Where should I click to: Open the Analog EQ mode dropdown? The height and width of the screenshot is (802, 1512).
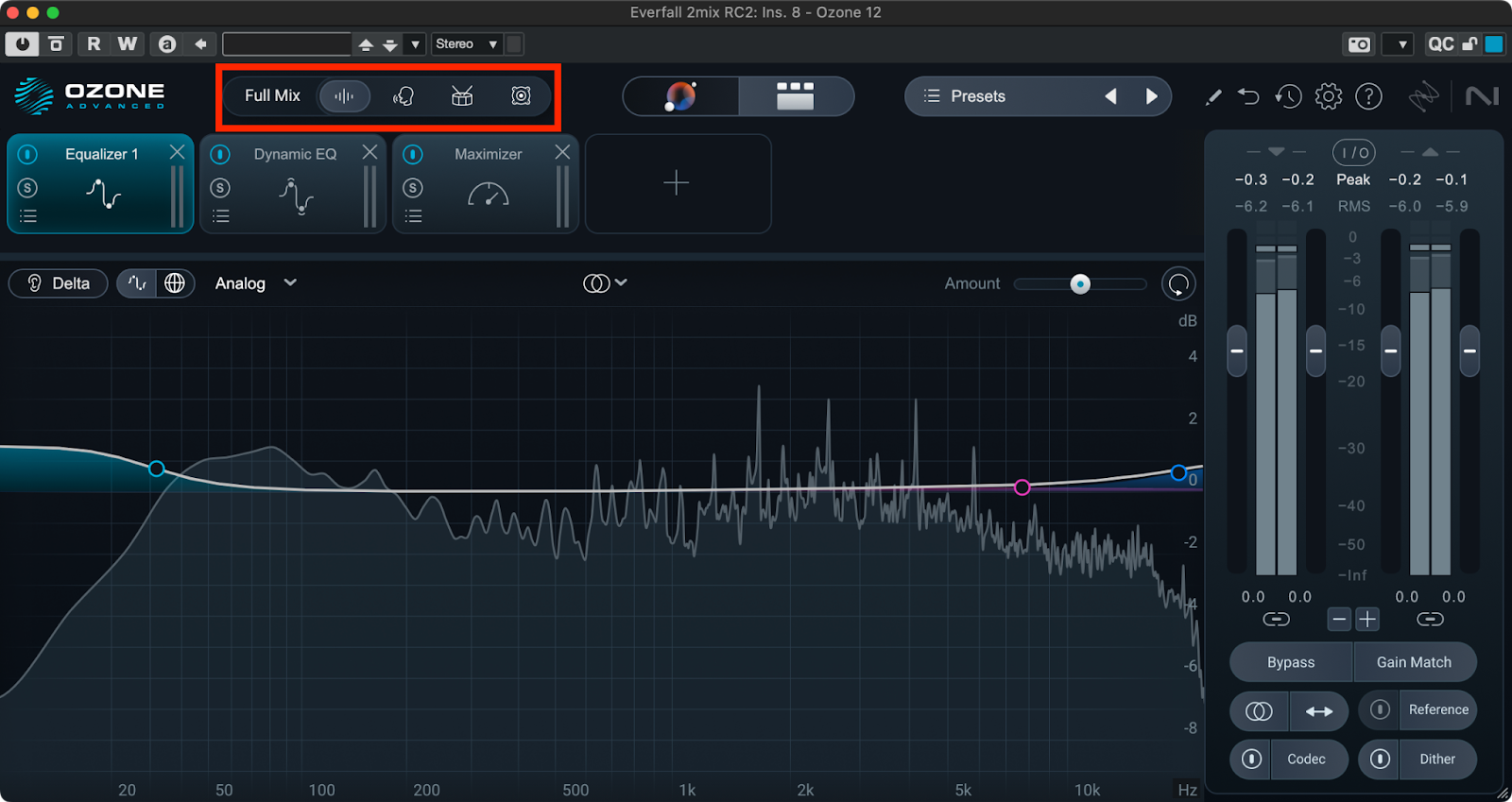[256, 283]
